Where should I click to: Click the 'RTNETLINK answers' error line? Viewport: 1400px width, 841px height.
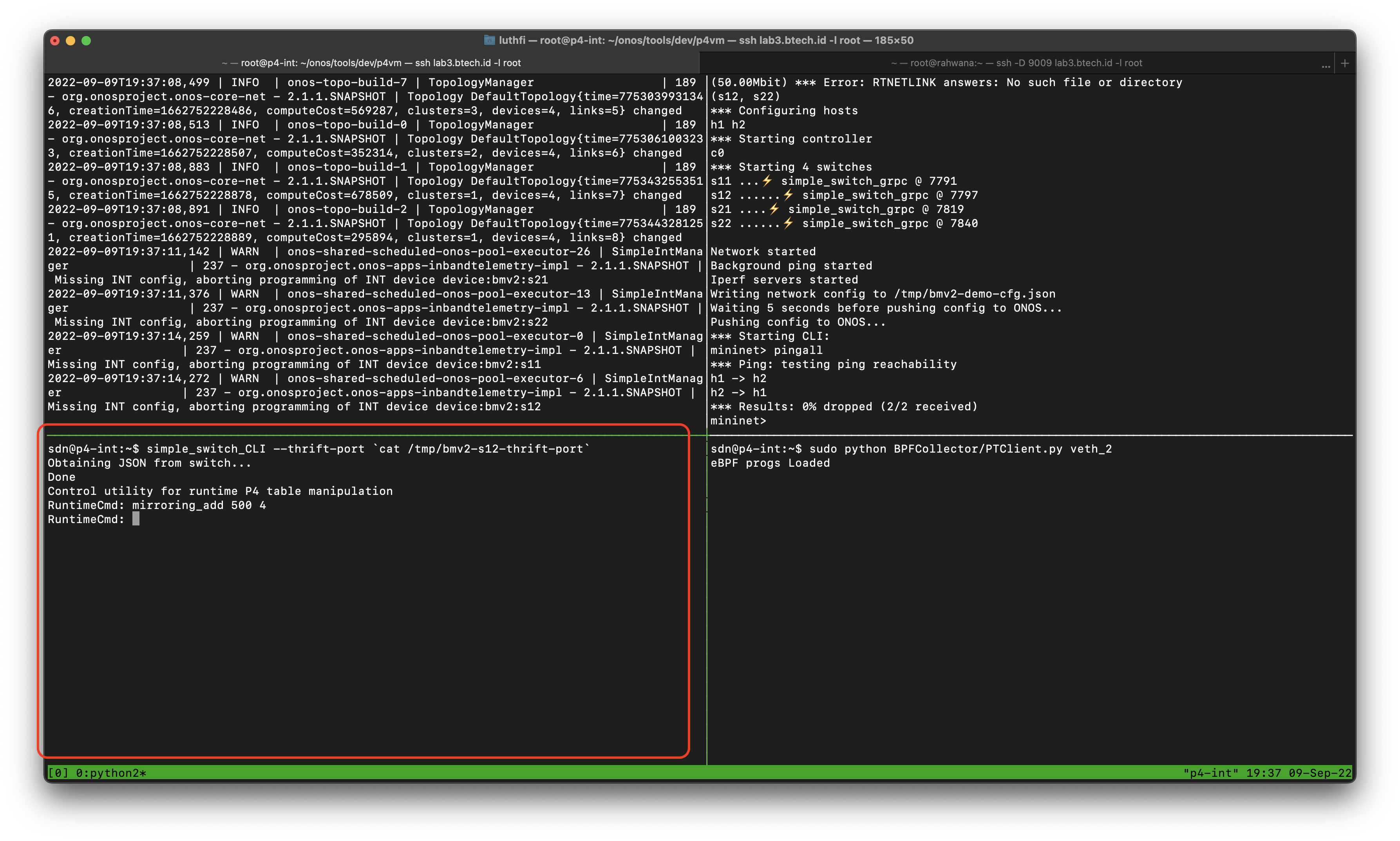[x=946, y=82]
